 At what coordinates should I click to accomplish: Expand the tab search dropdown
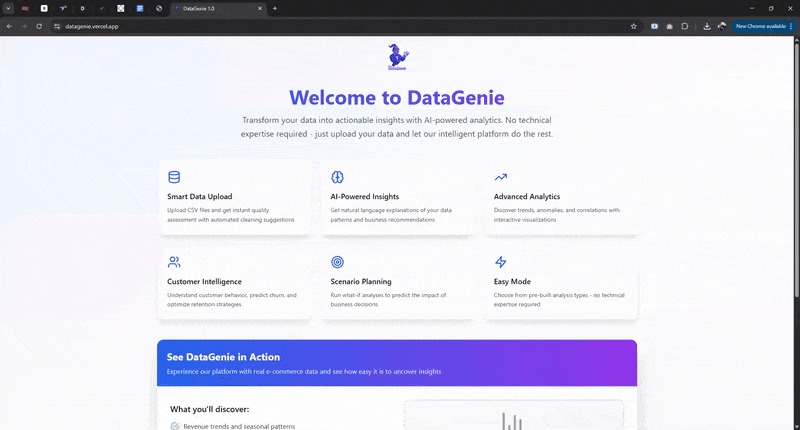point(8,8)
